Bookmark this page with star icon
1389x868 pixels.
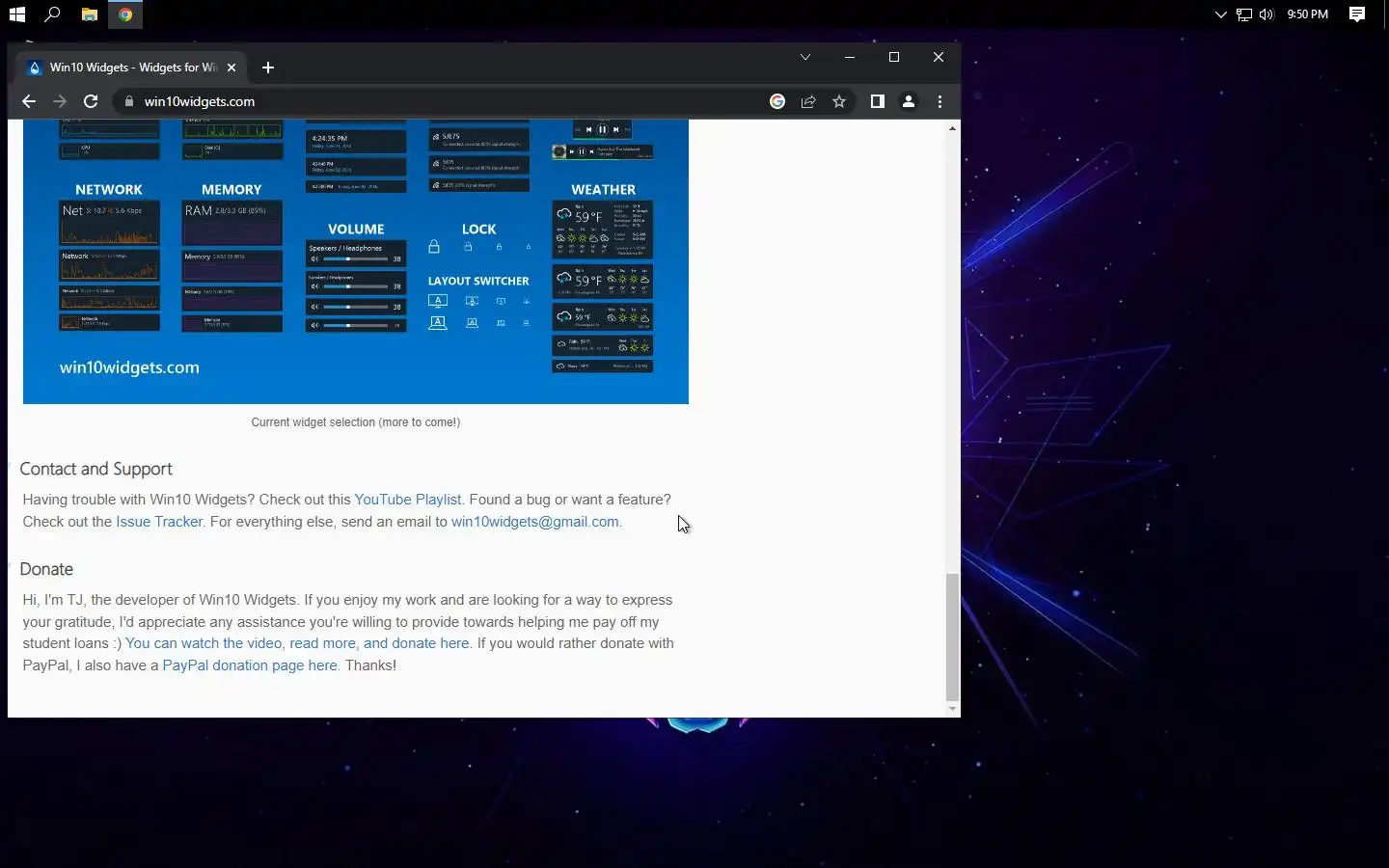[x=839, y=101]
